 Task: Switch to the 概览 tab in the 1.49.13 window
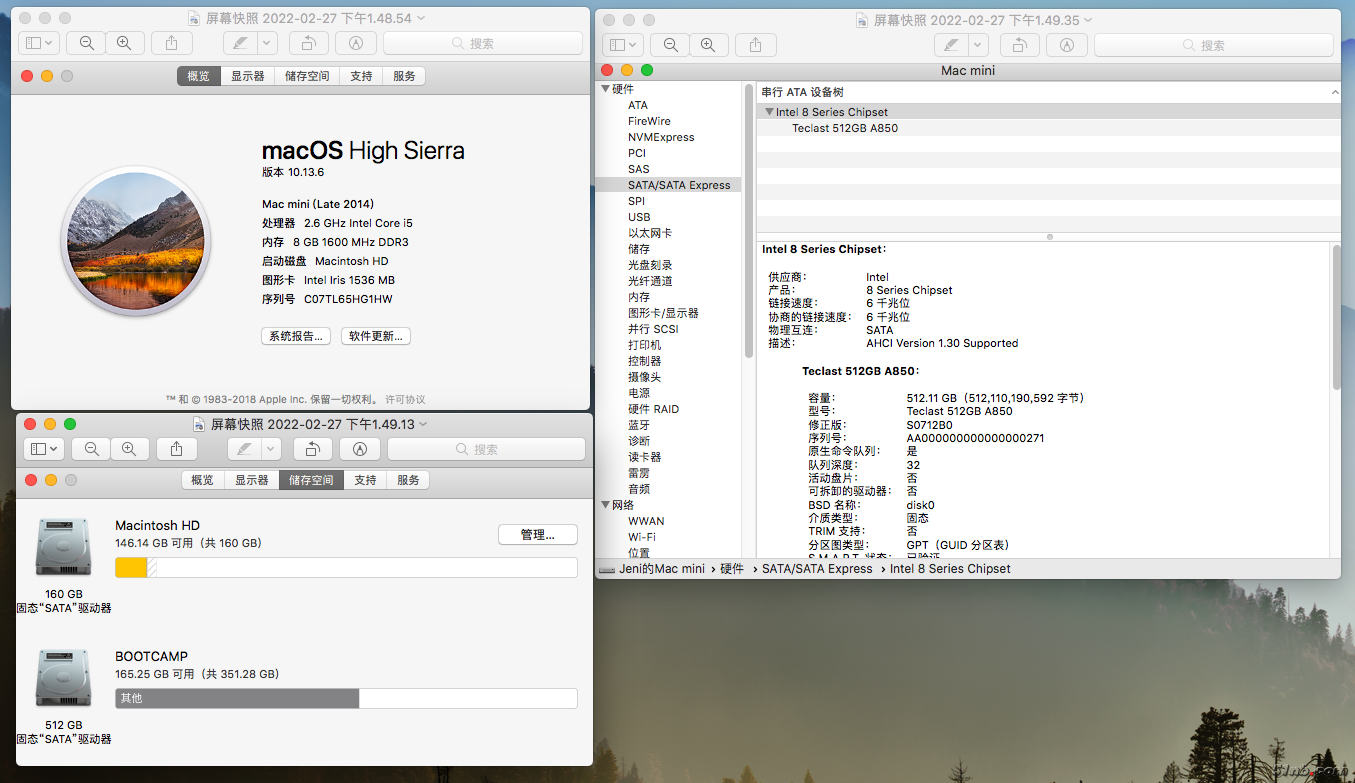click(x=203, y=480)
